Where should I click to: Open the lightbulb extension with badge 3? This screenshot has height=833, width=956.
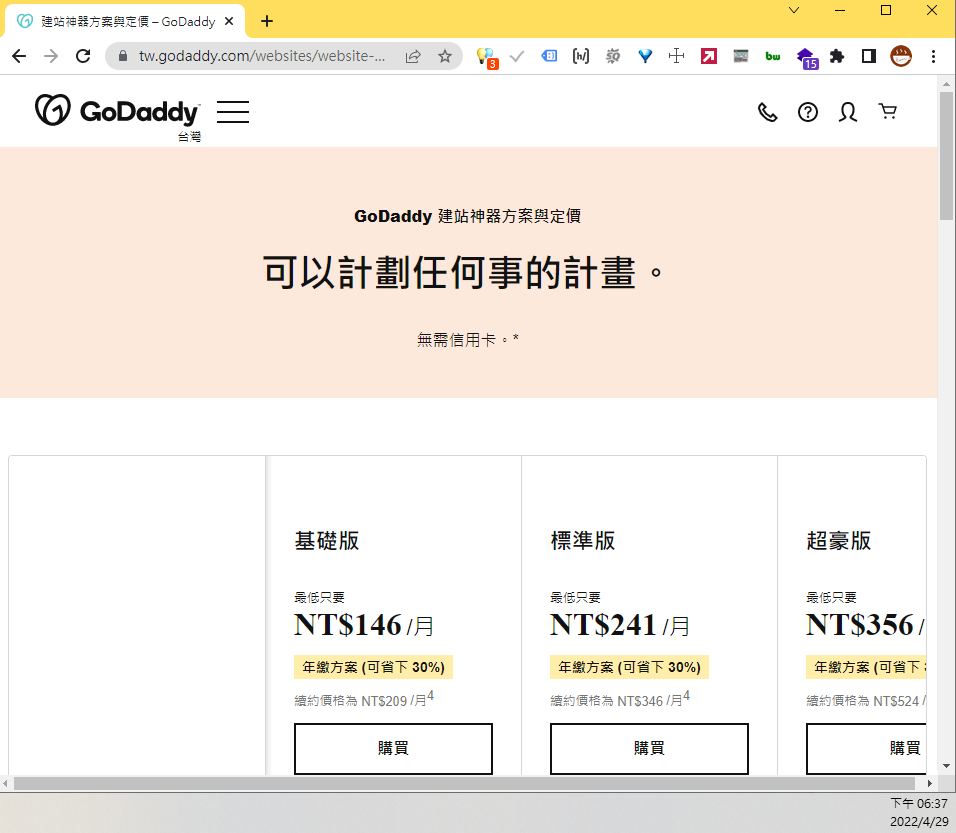click(487, 57)
